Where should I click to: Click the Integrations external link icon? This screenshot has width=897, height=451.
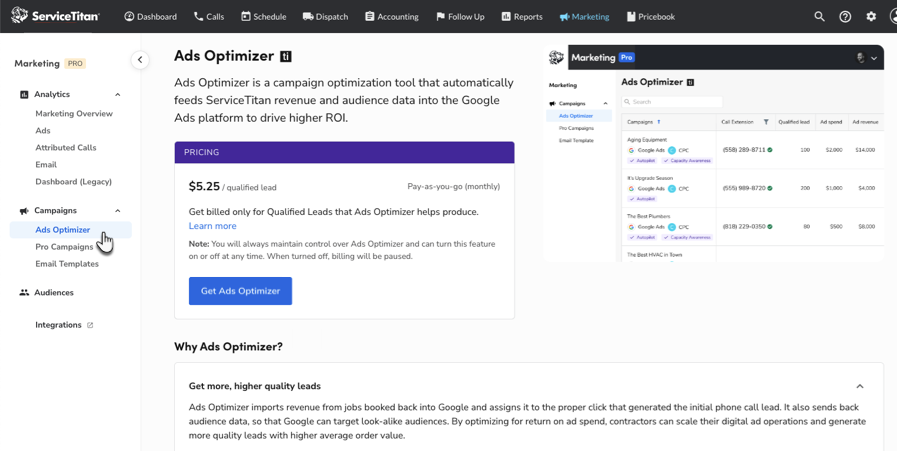pyautogui.click(x=90, y=325)
